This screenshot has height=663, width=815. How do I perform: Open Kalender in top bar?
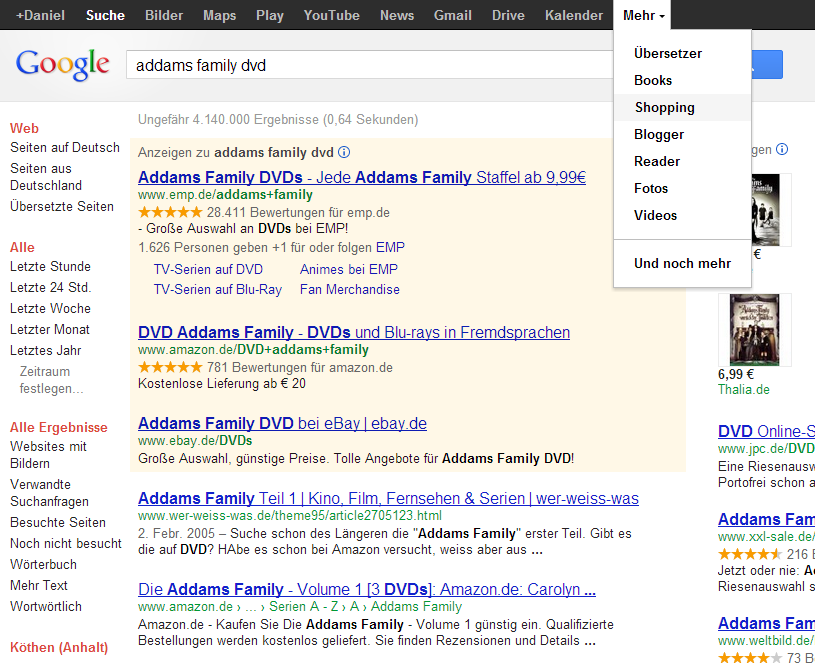[x=574, y=16]
